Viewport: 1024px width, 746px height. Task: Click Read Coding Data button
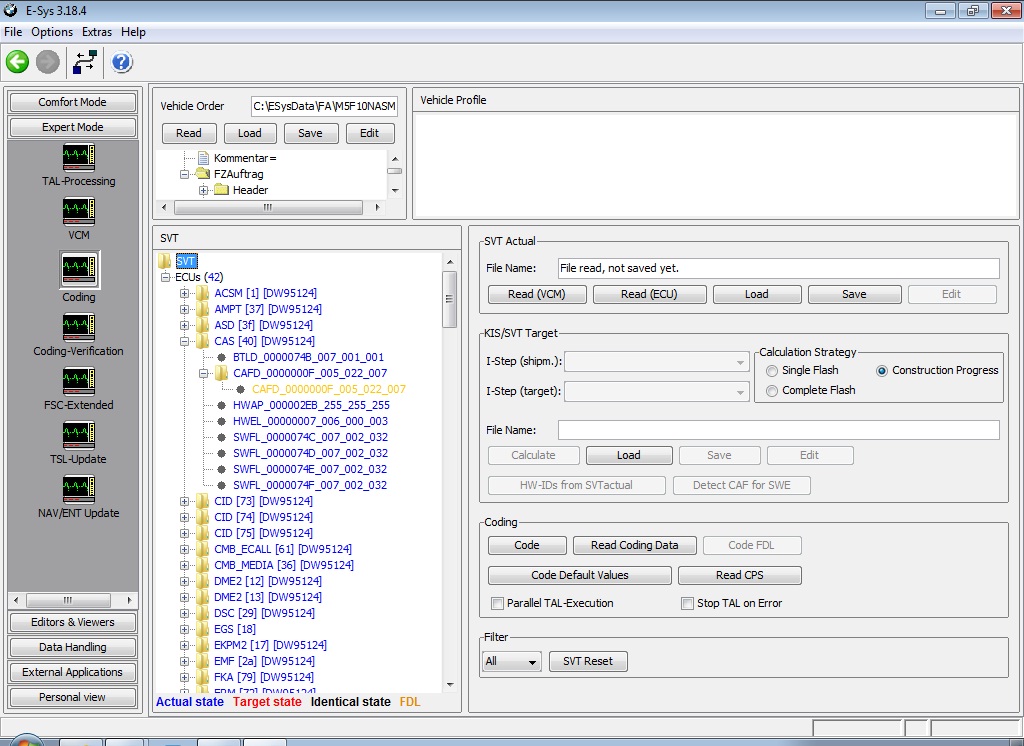point(634,545)
